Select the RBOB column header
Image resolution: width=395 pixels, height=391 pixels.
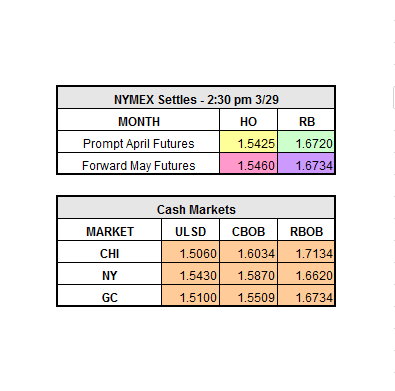[306, 231]
